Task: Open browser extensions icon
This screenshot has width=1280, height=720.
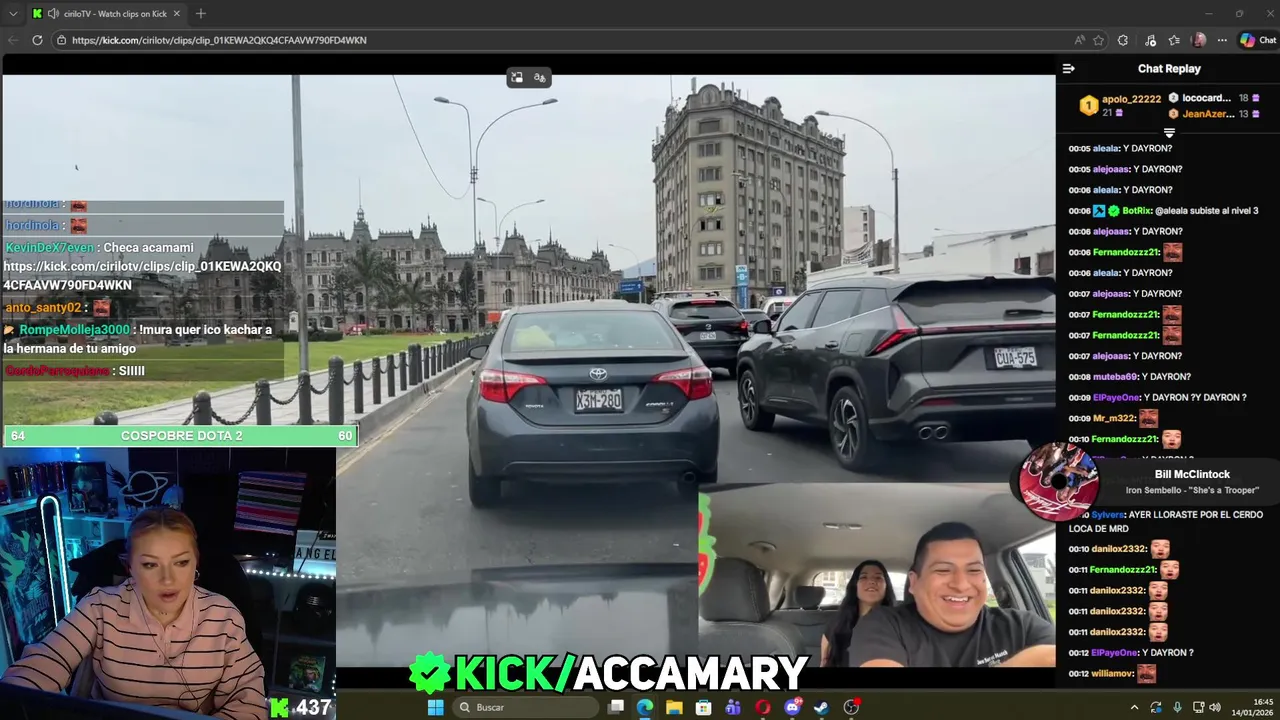Action: point(1123,40)
